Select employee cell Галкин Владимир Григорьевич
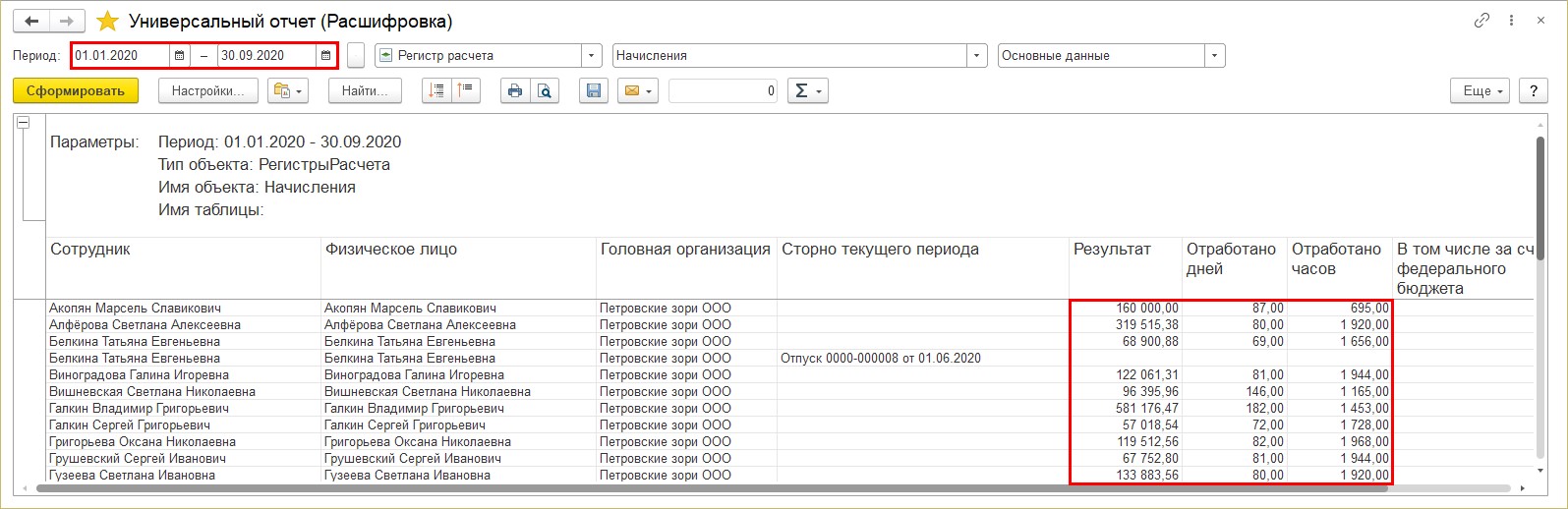This screenshot has height=509, width=1568. point(184,409)
